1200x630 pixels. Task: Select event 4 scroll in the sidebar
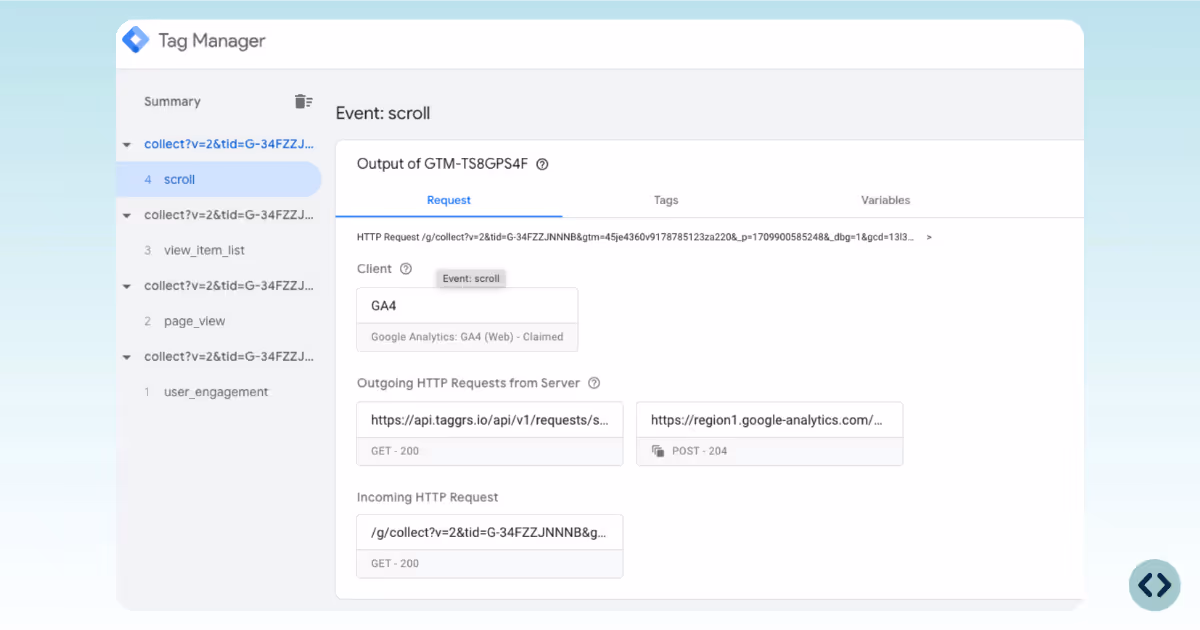point(218,180)
